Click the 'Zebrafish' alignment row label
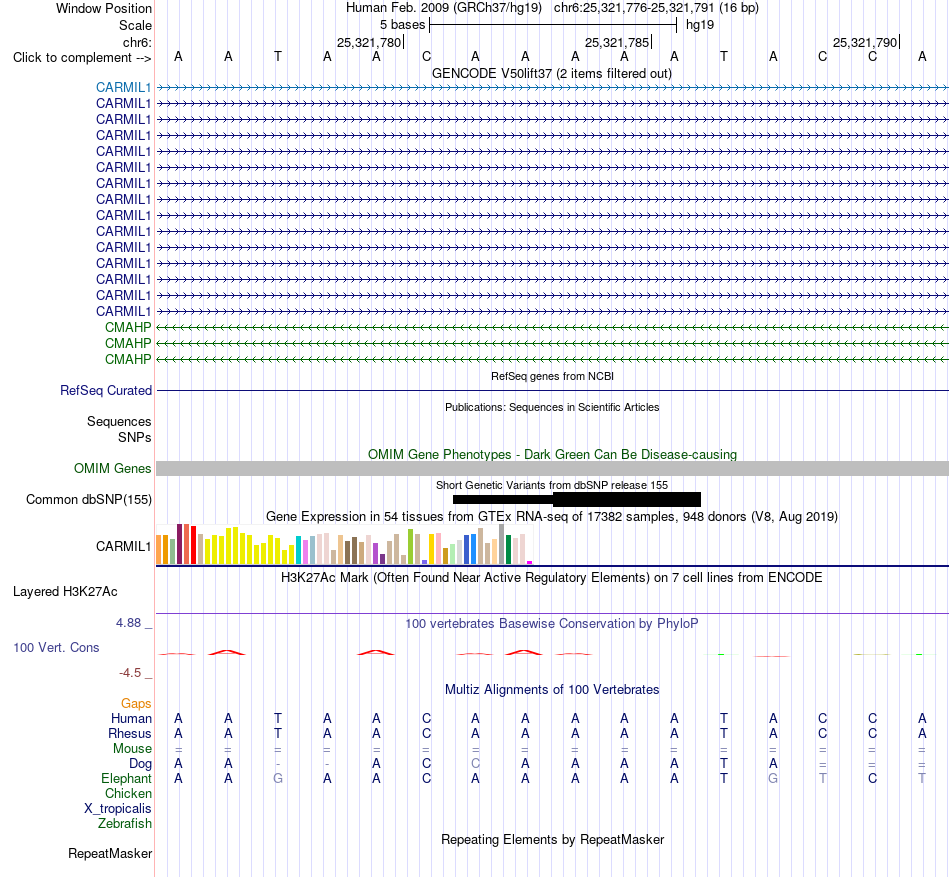The width and height of the screenshot is (950, 877). [x=125, y=824]
